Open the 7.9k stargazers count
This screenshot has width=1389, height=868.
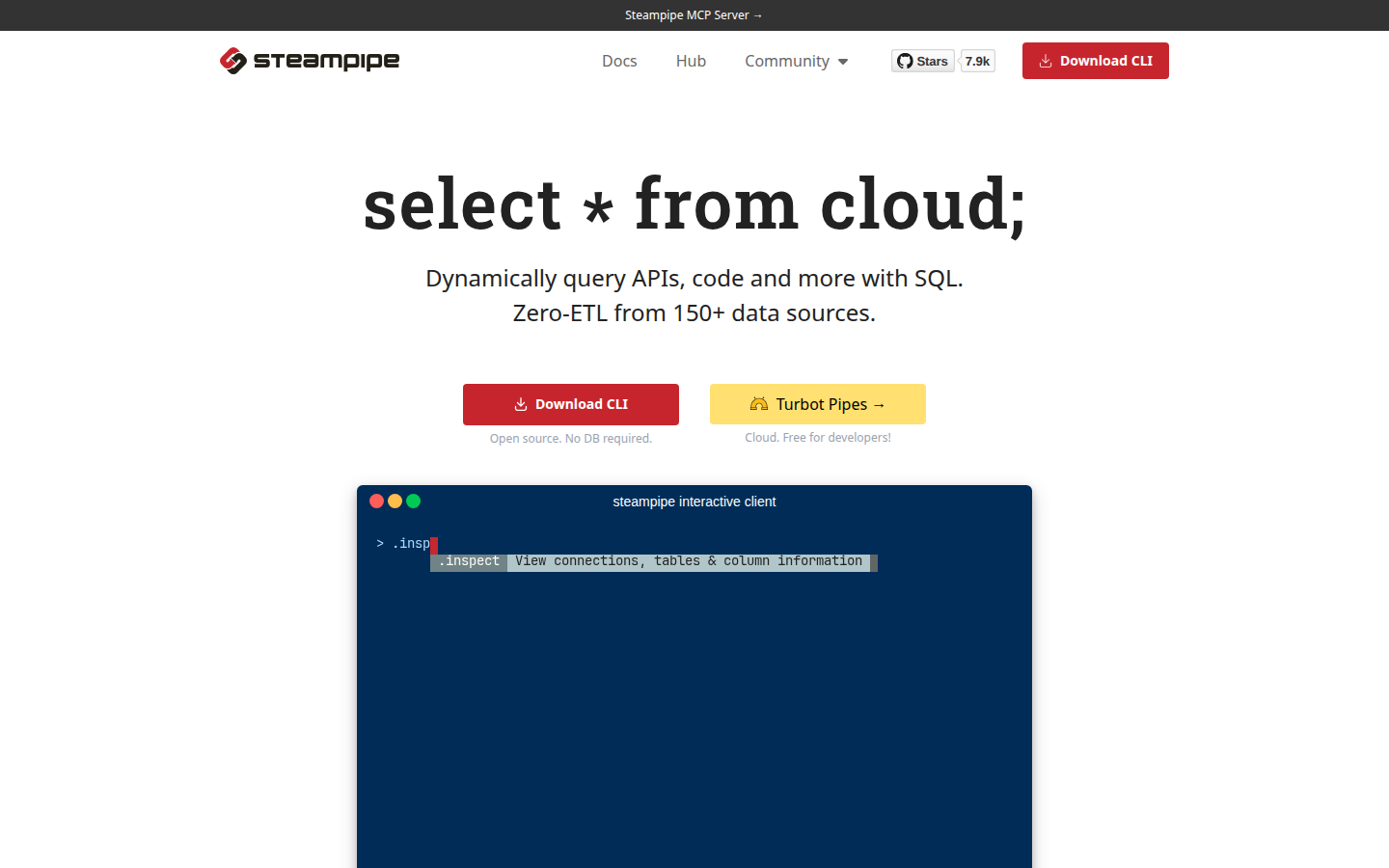tap(977, 61)
